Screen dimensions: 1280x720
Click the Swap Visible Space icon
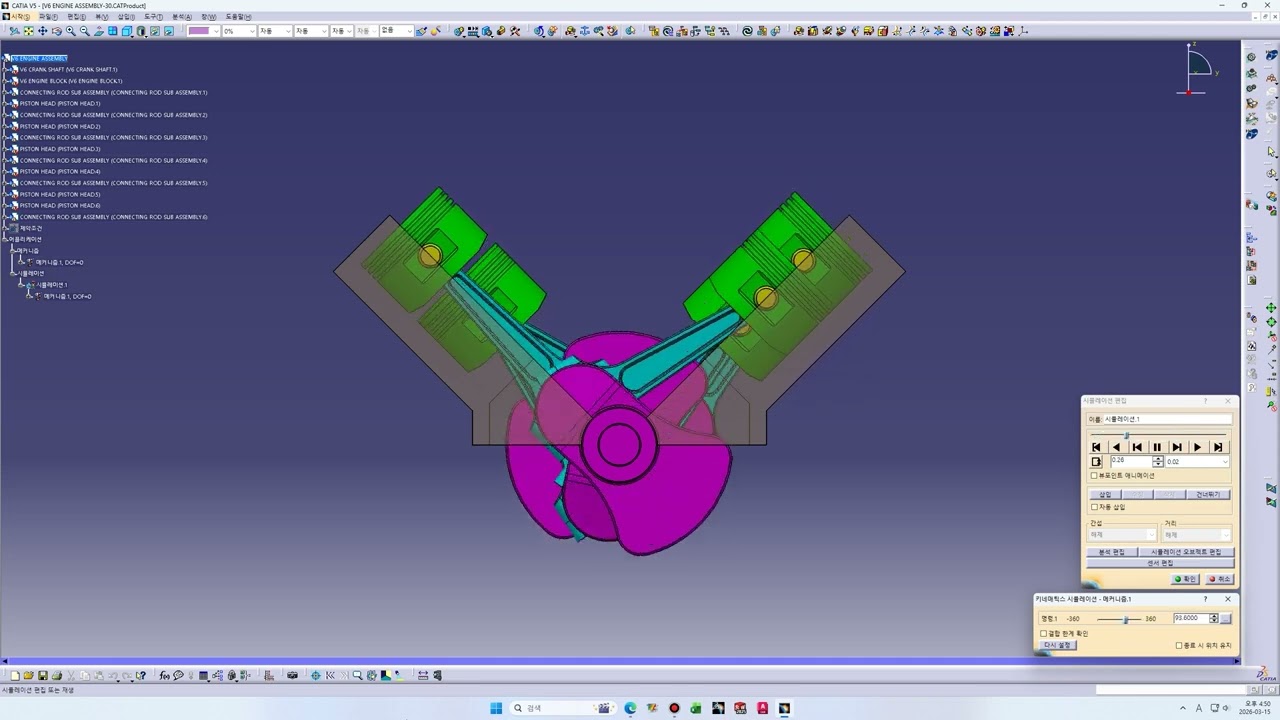(168, 31)
